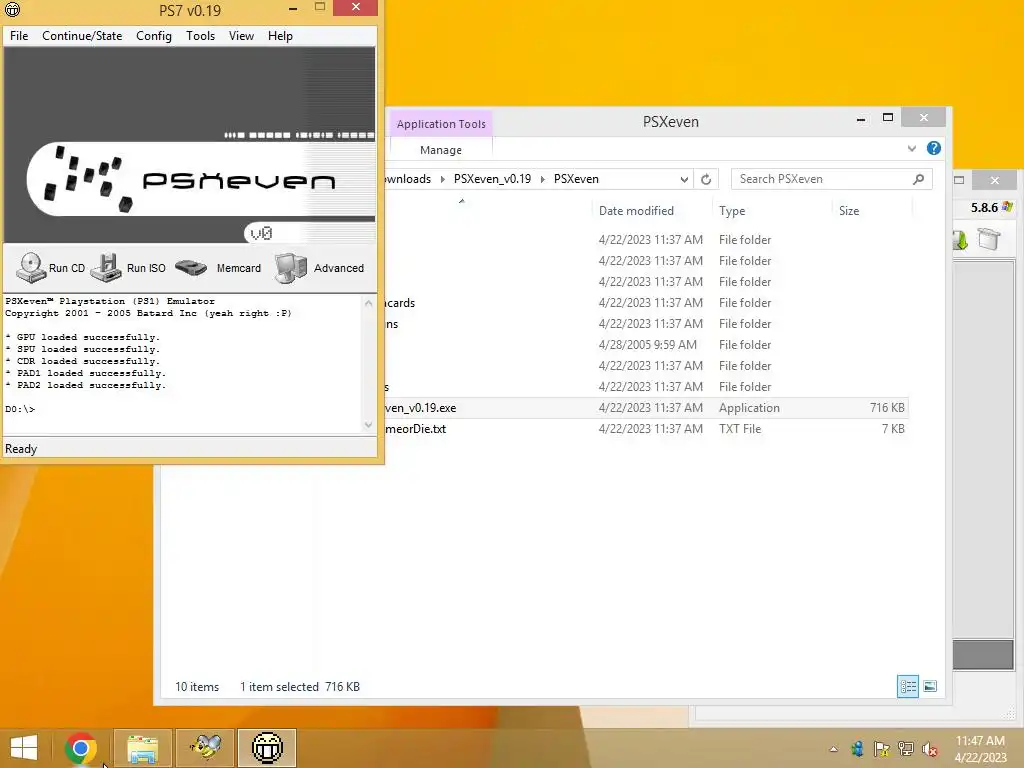Focus the Search PSXeven field
This screenshot has width=1024, height=768.
(x=831, y=179)
